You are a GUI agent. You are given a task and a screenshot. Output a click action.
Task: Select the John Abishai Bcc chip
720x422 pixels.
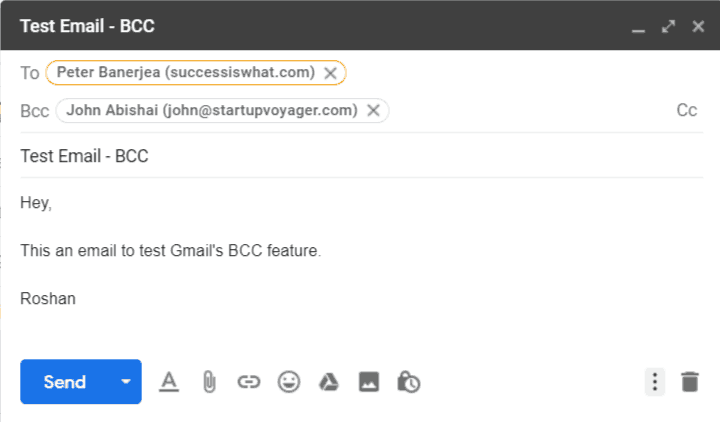(x=211, y=110)
